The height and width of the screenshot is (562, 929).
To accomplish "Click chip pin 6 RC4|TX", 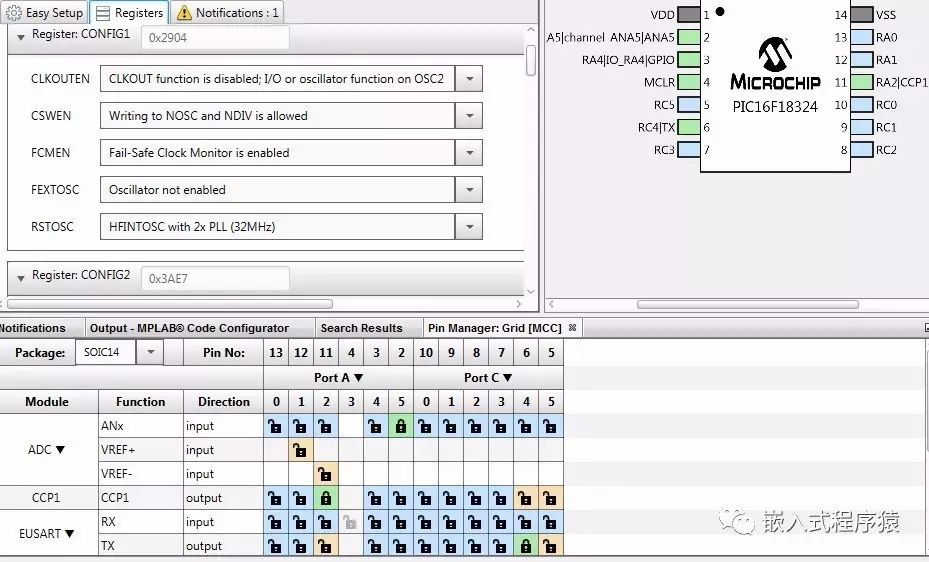I will point(688,127).
